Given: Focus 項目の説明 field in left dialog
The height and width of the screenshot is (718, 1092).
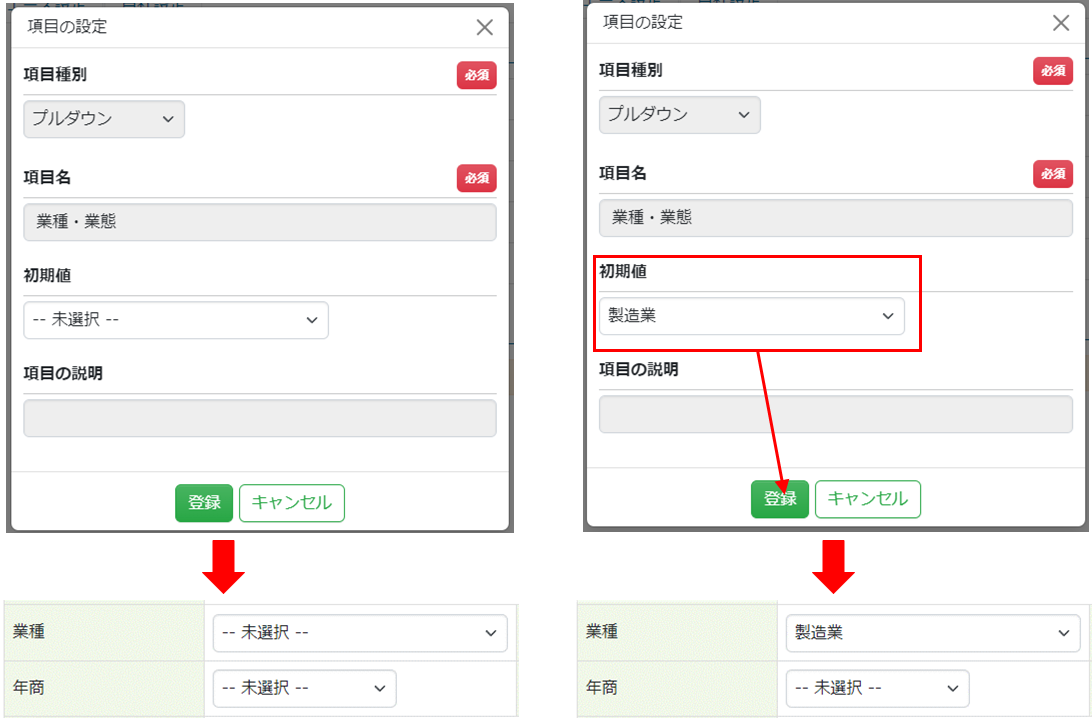Looking at the screenshot, I should [x=260, y=418].
